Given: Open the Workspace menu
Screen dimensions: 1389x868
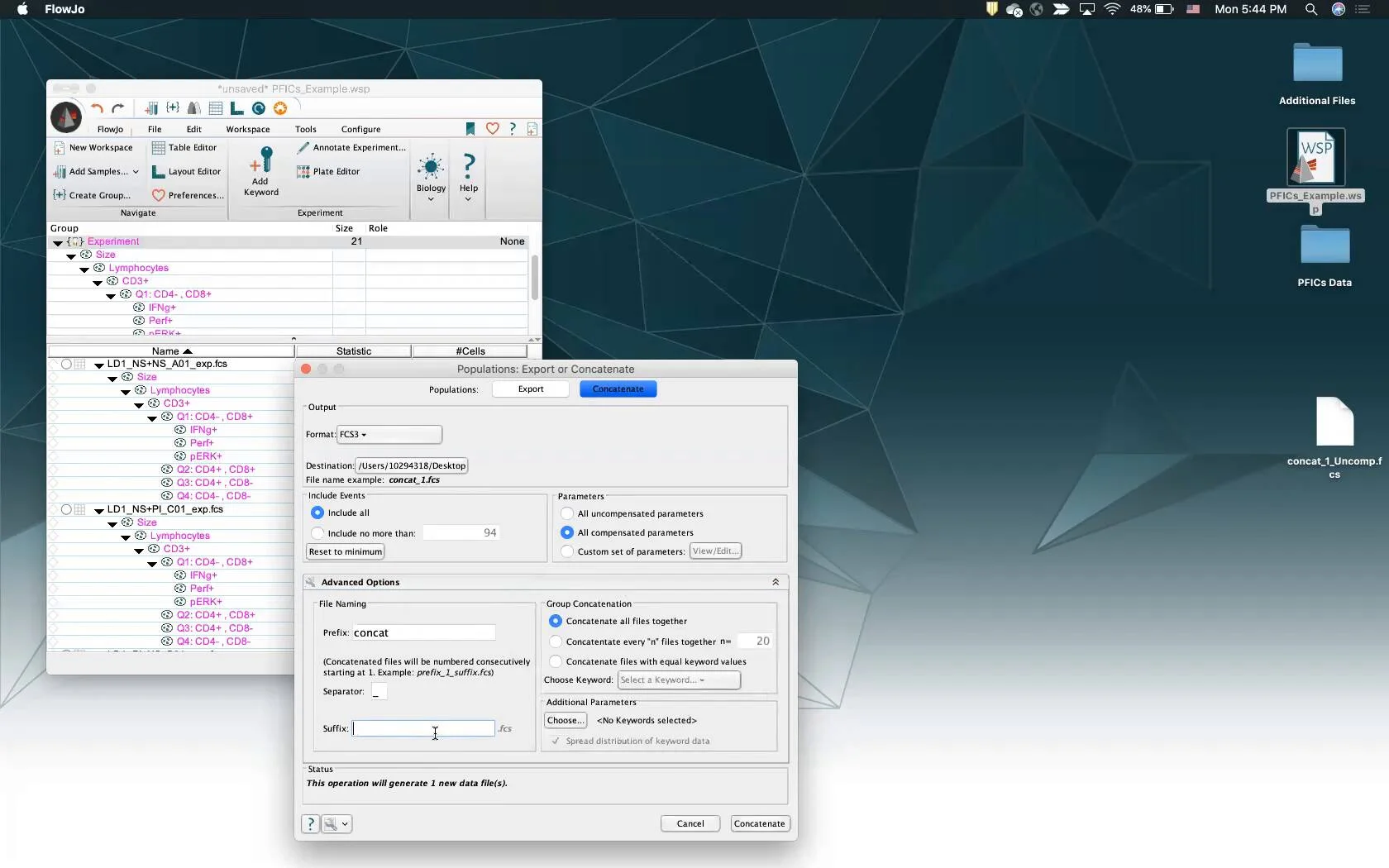Looking at the screenshot, I should [247, 129].
